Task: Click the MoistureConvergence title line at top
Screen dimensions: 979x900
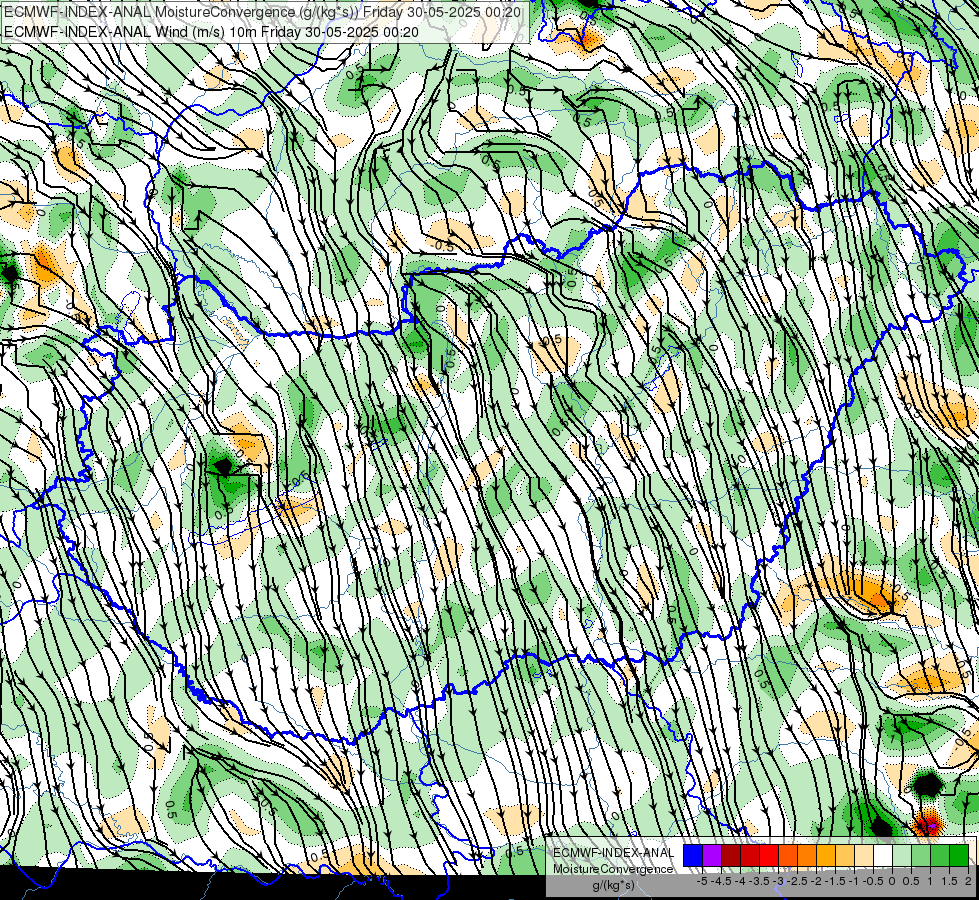Action: point(262,12)
